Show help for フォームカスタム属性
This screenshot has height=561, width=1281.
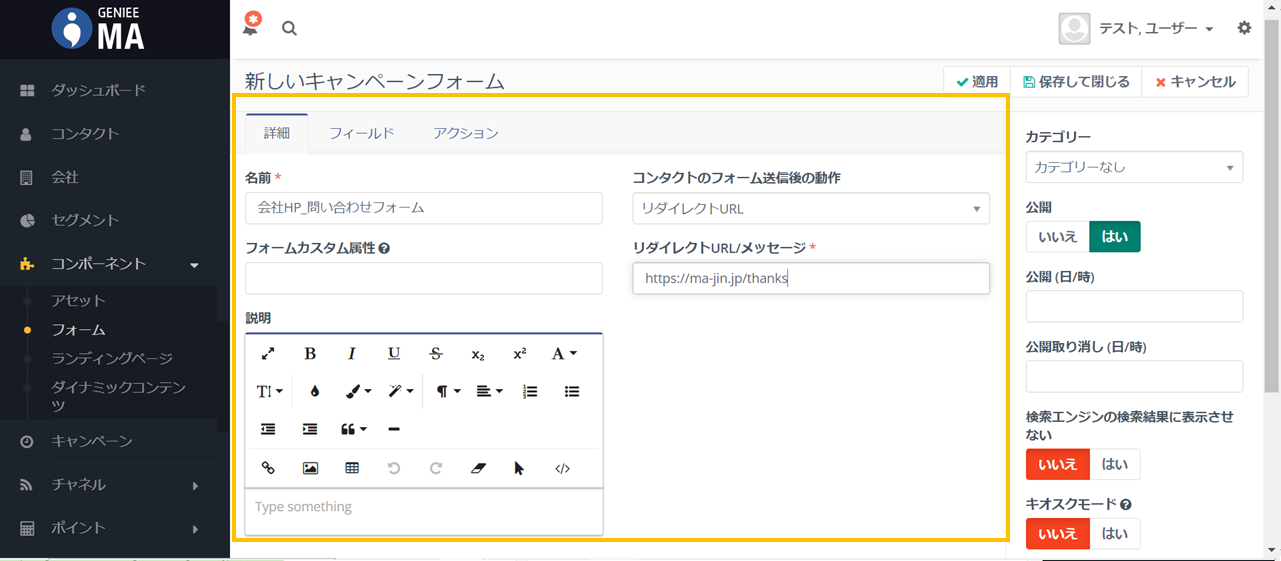(x=384, y=248)
